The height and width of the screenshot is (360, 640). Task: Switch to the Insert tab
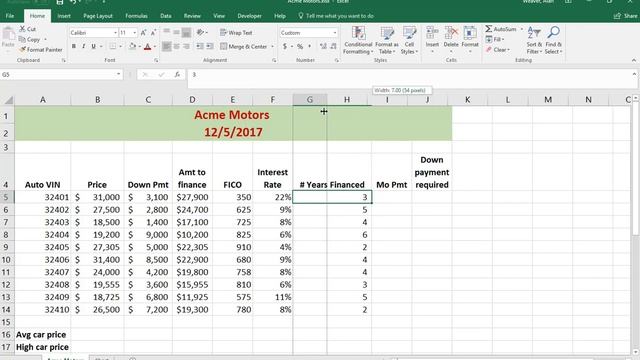[64, 16]
